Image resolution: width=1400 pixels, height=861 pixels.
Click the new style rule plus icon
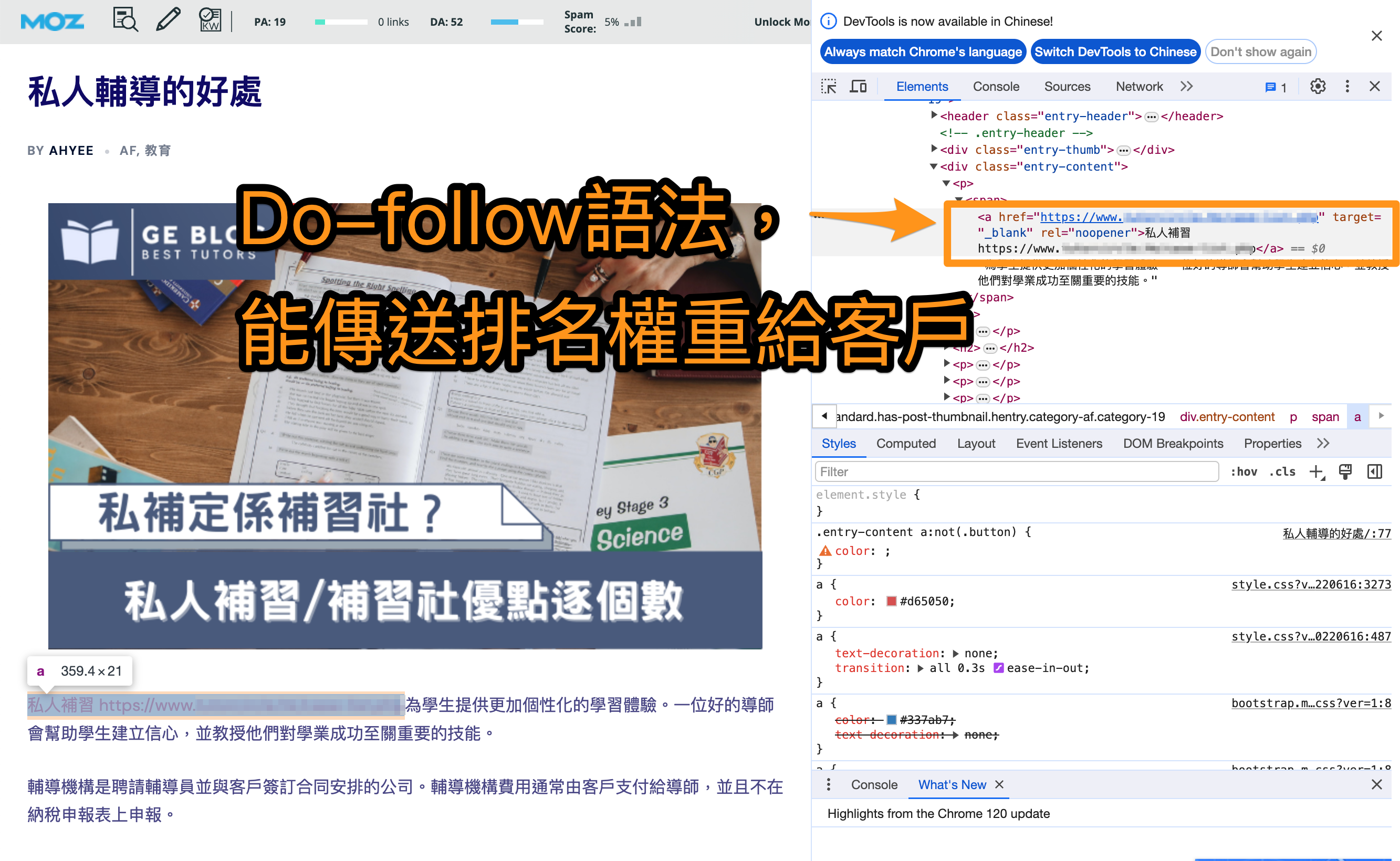click(1317, 471)
